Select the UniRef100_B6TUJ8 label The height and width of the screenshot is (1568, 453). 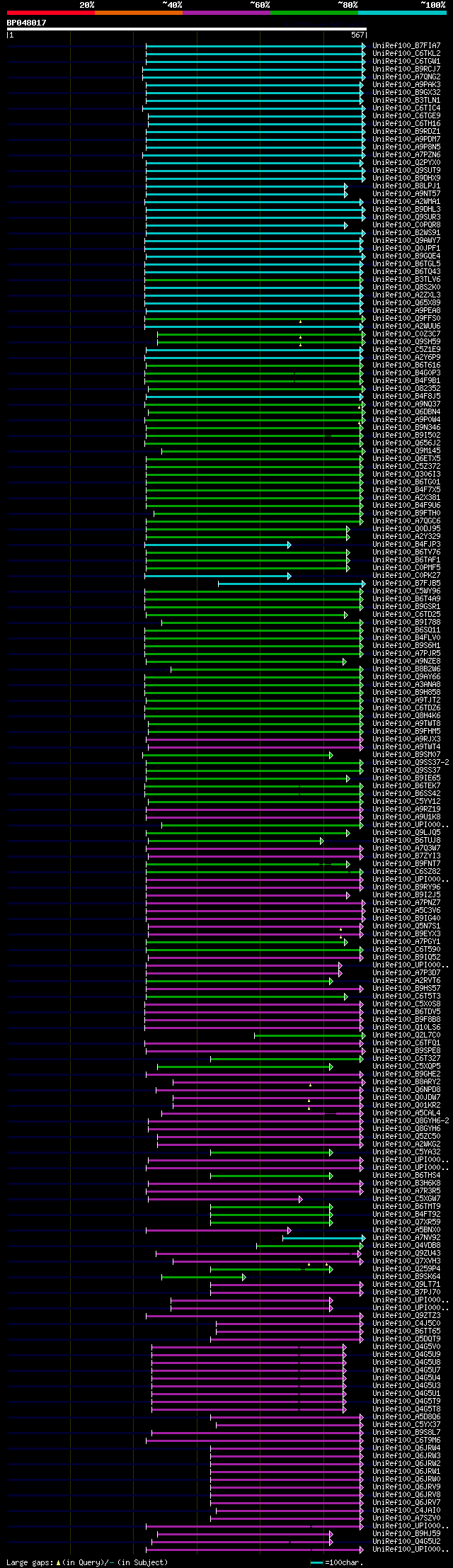pos(406,840)
